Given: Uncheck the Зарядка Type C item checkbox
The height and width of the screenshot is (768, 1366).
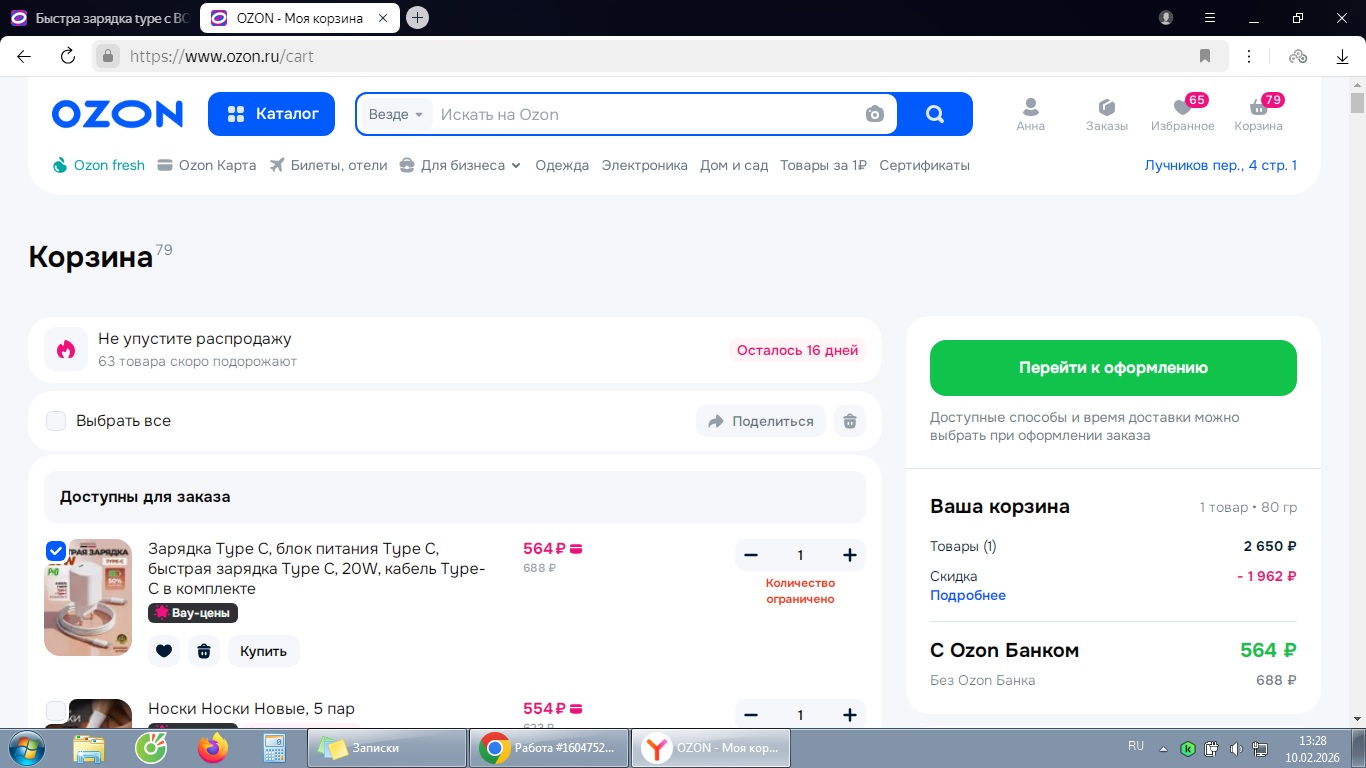Looking at the screenshot, I should click(x=56, y=551).
